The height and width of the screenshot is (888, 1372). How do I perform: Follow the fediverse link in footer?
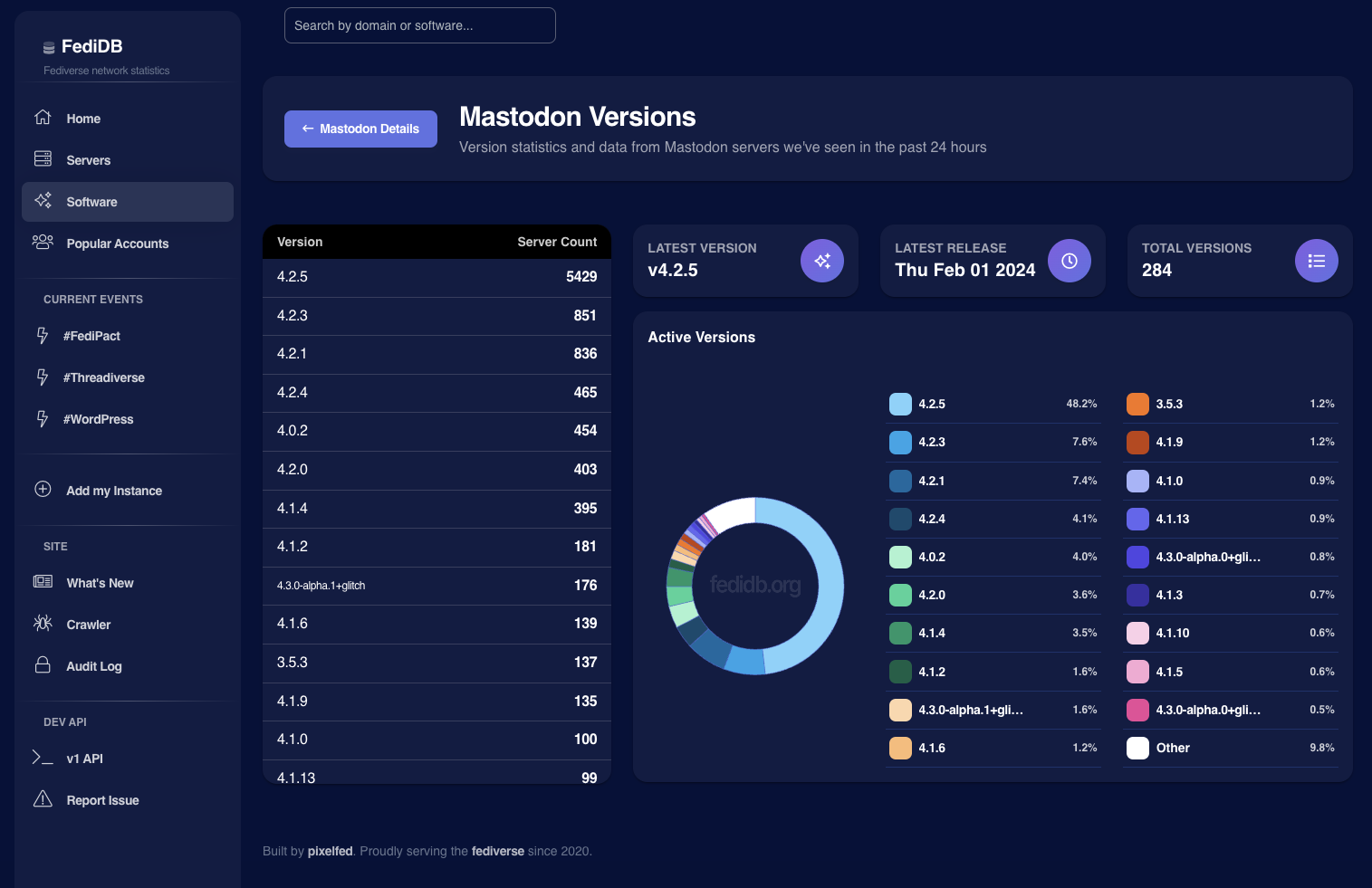click(498, 851)
